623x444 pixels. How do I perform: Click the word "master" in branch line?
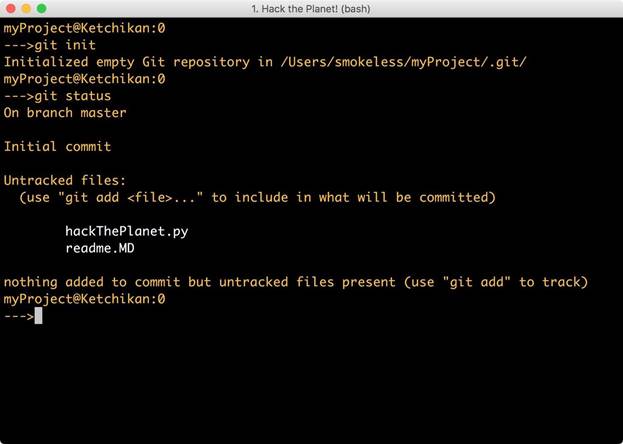(103, 113)
